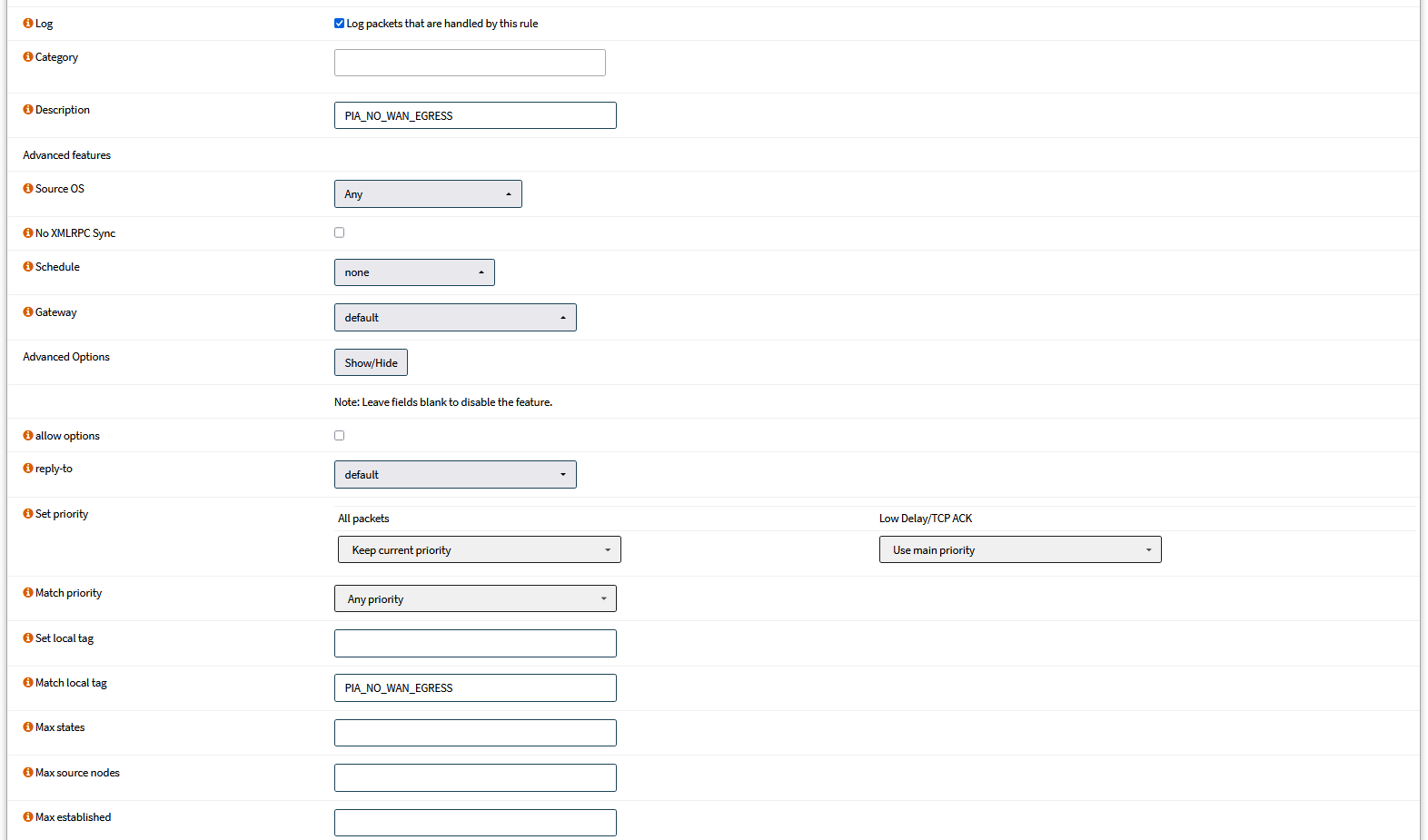Focus the Set local tag input field

click(x=475, y=644)
